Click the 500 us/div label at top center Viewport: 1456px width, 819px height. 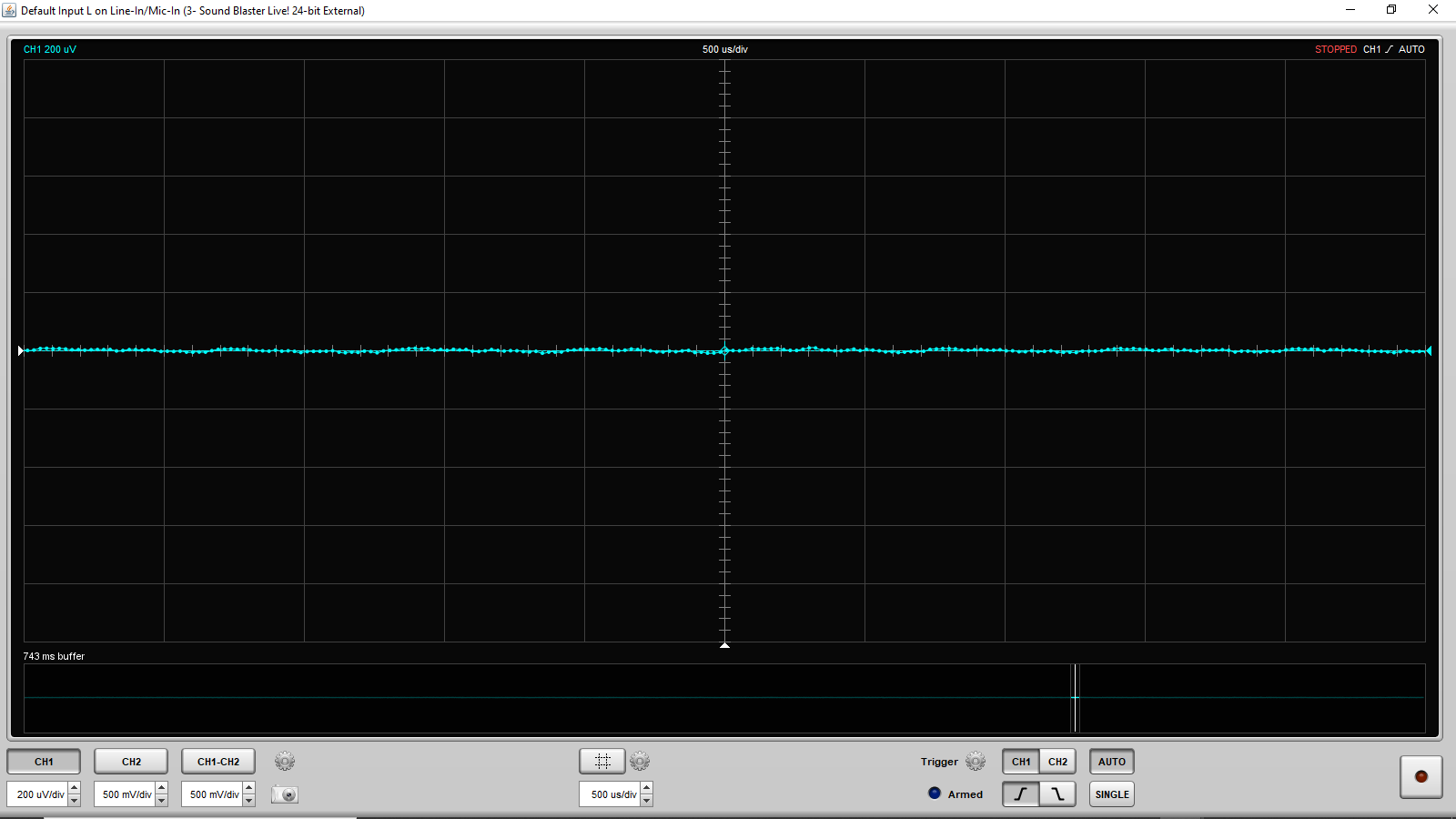click(725, 49)
